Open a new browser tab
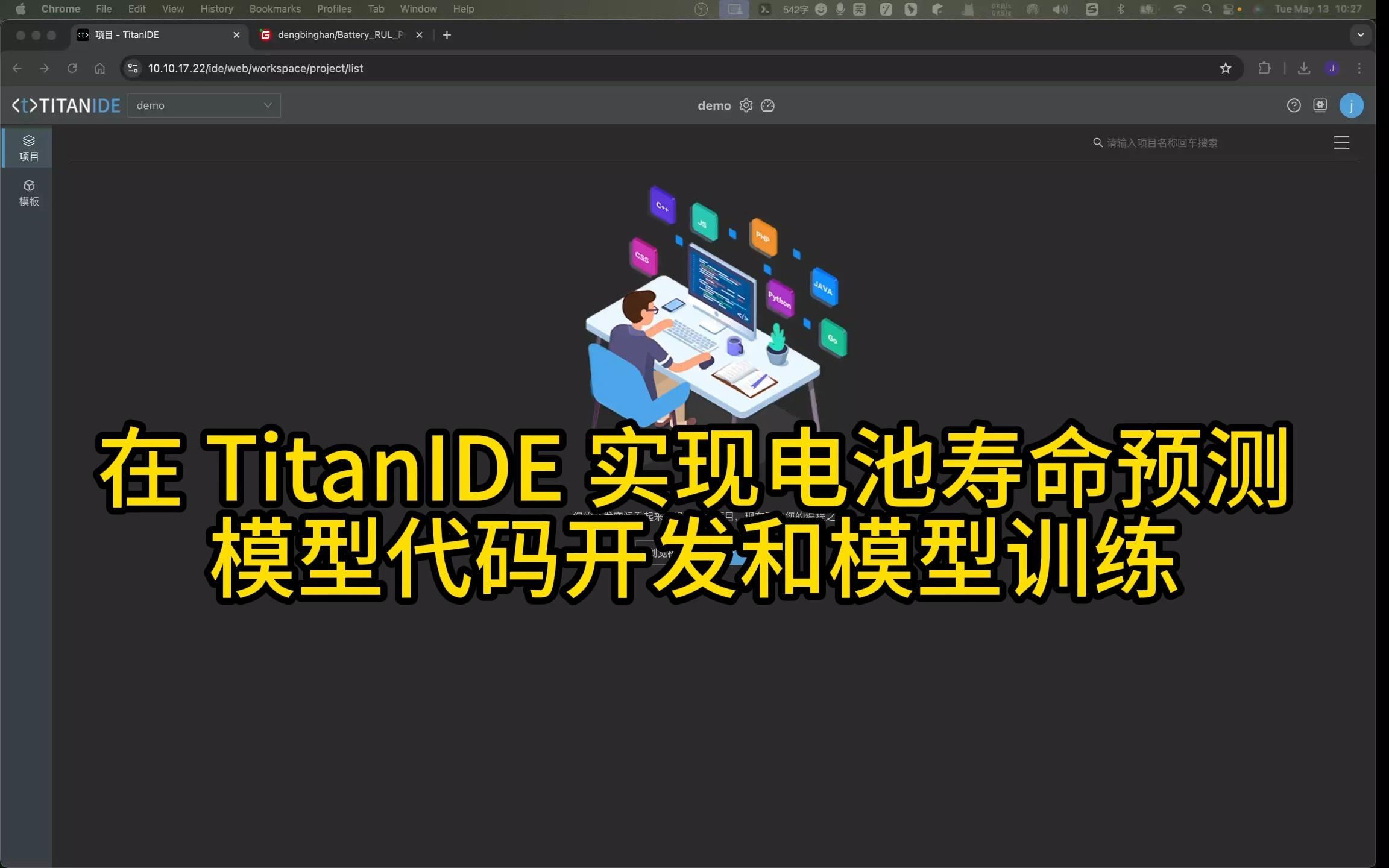Image resolution: width=1389 pixels, height=868 pixels. (x=447, y=35)
